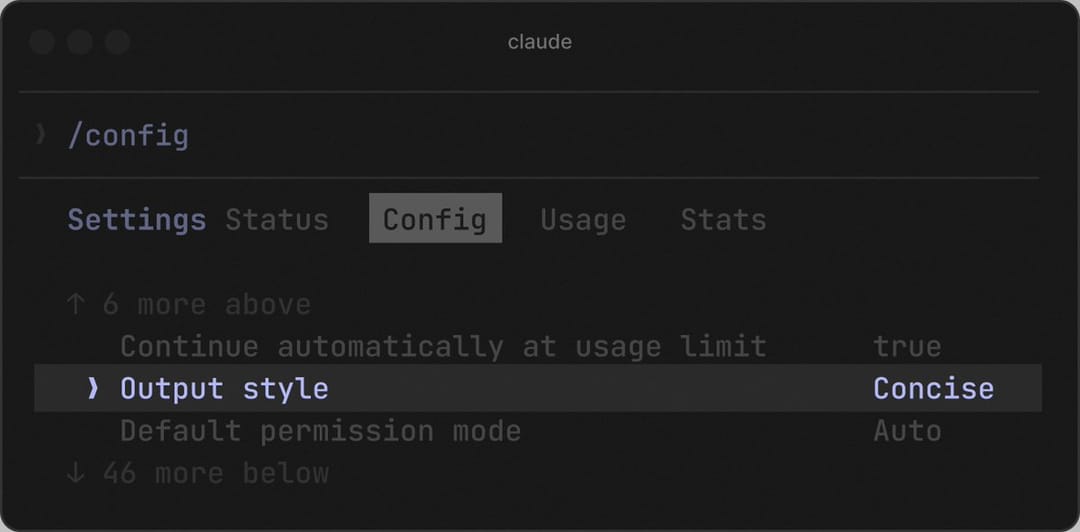Select the Continue automatically at usage limit row

click(x=538, y=347)
